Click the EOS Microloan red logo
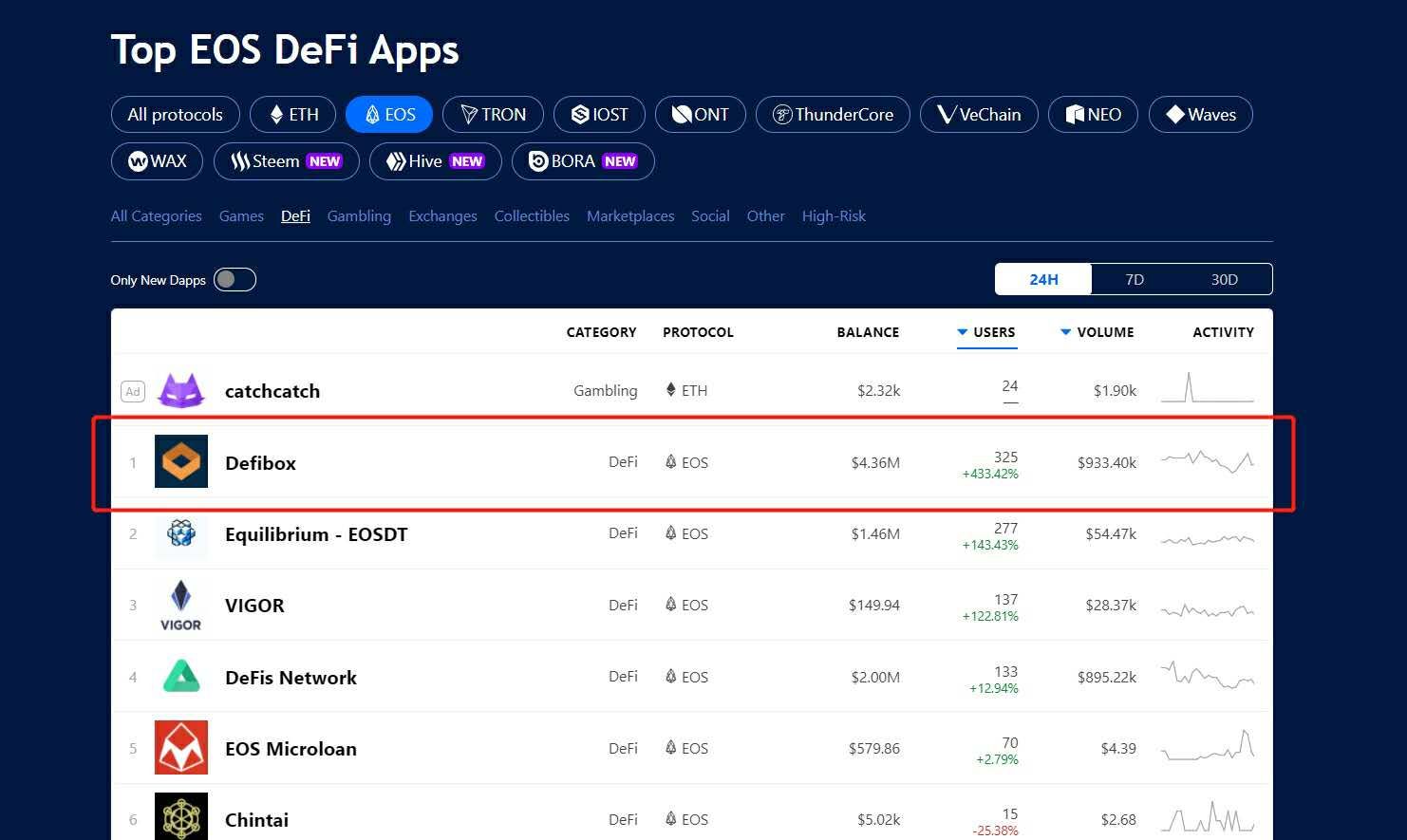This screenshot has width=1407, height=840. point(181,748)
